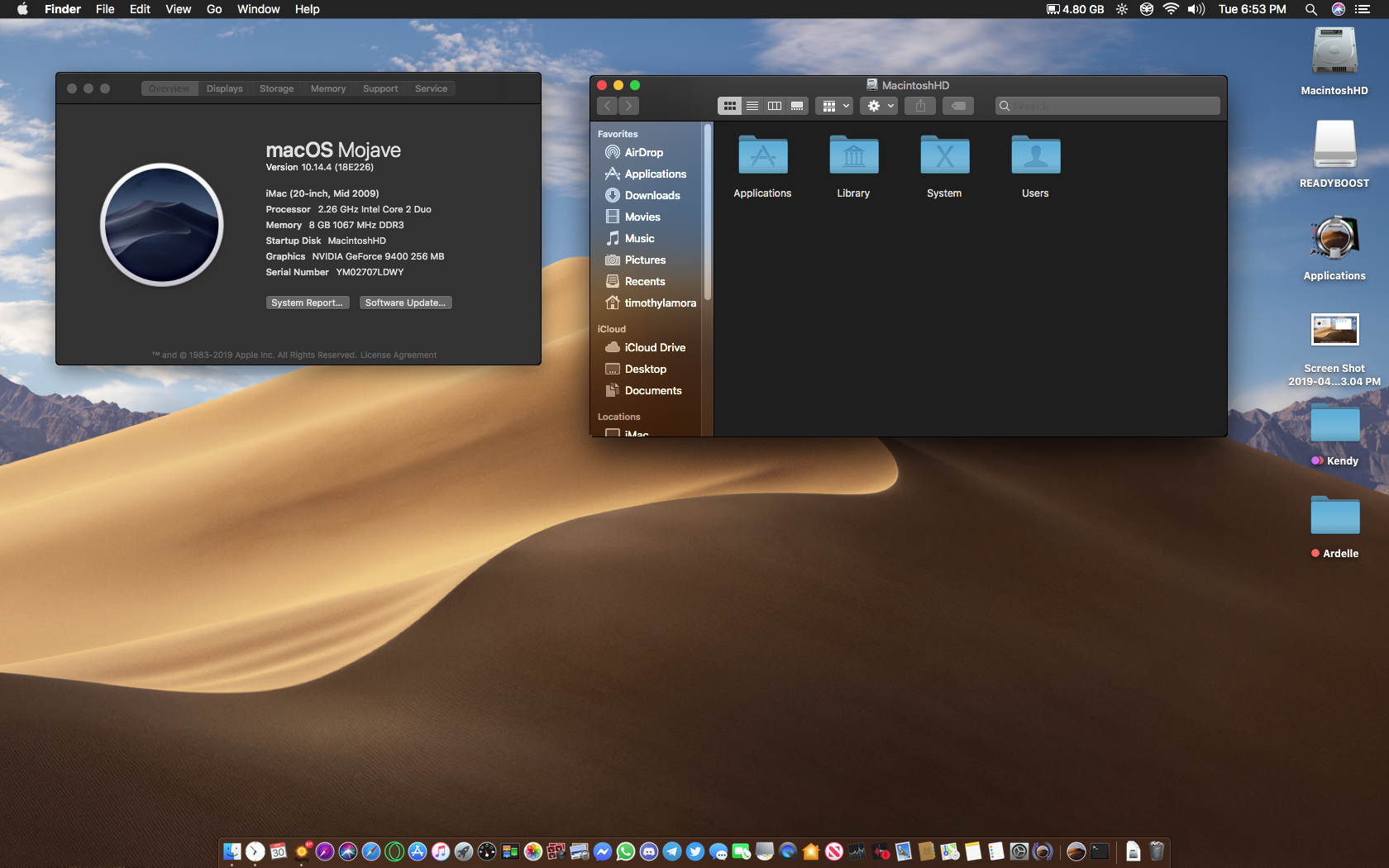1389x868 pixels.
Task: Open Siri from the Dock
Action: pyautogui.click(x=348, y=851)
